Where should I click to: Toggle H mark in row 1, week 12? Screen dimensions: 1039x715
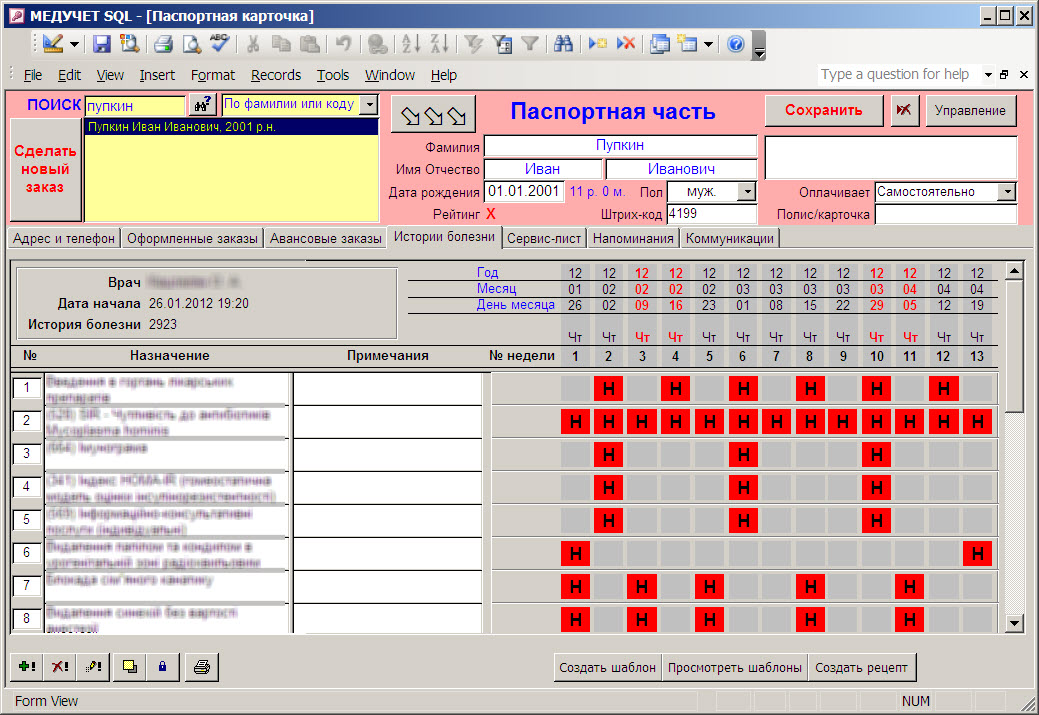click(x=944, y=388)
